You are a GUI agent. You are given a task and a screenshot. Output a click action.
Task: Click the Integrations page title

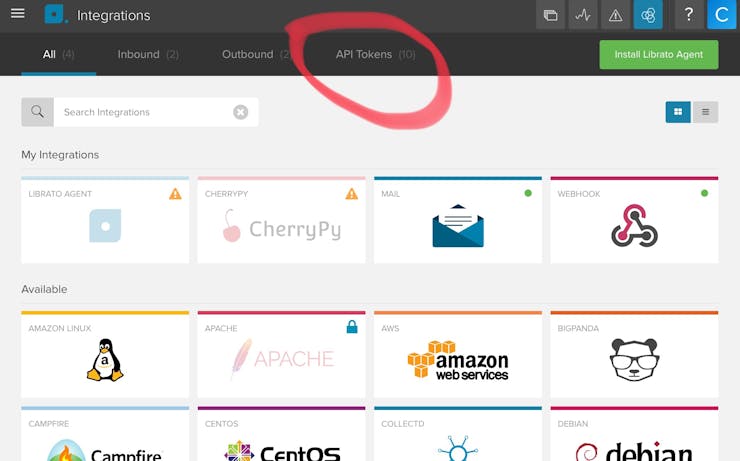(114, 16)
